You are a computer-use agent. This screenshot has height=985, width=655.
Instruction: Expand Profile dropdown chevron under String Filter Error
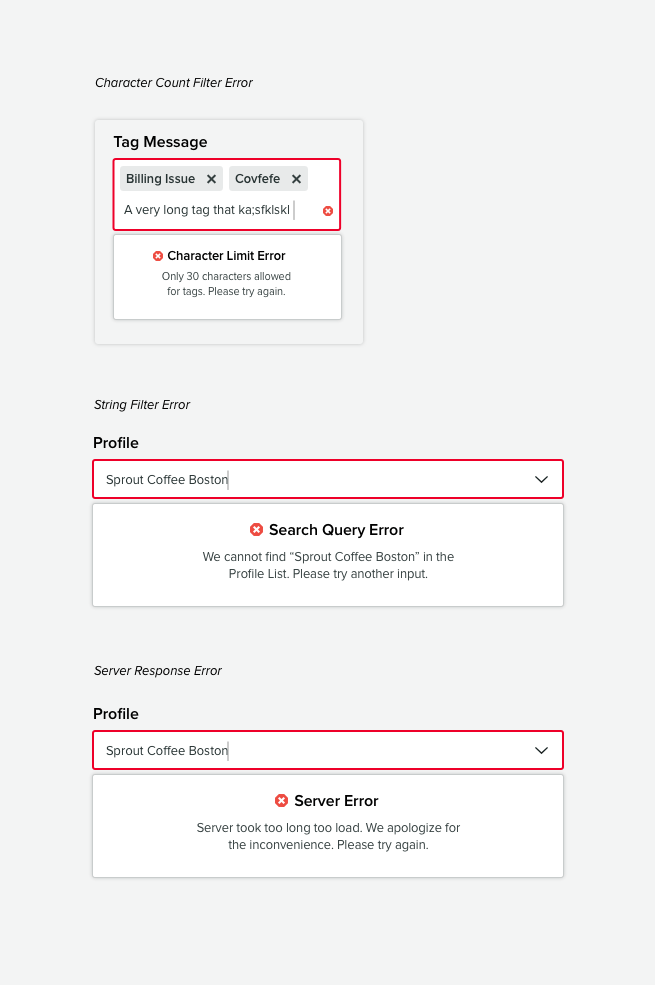pos(541,479)
